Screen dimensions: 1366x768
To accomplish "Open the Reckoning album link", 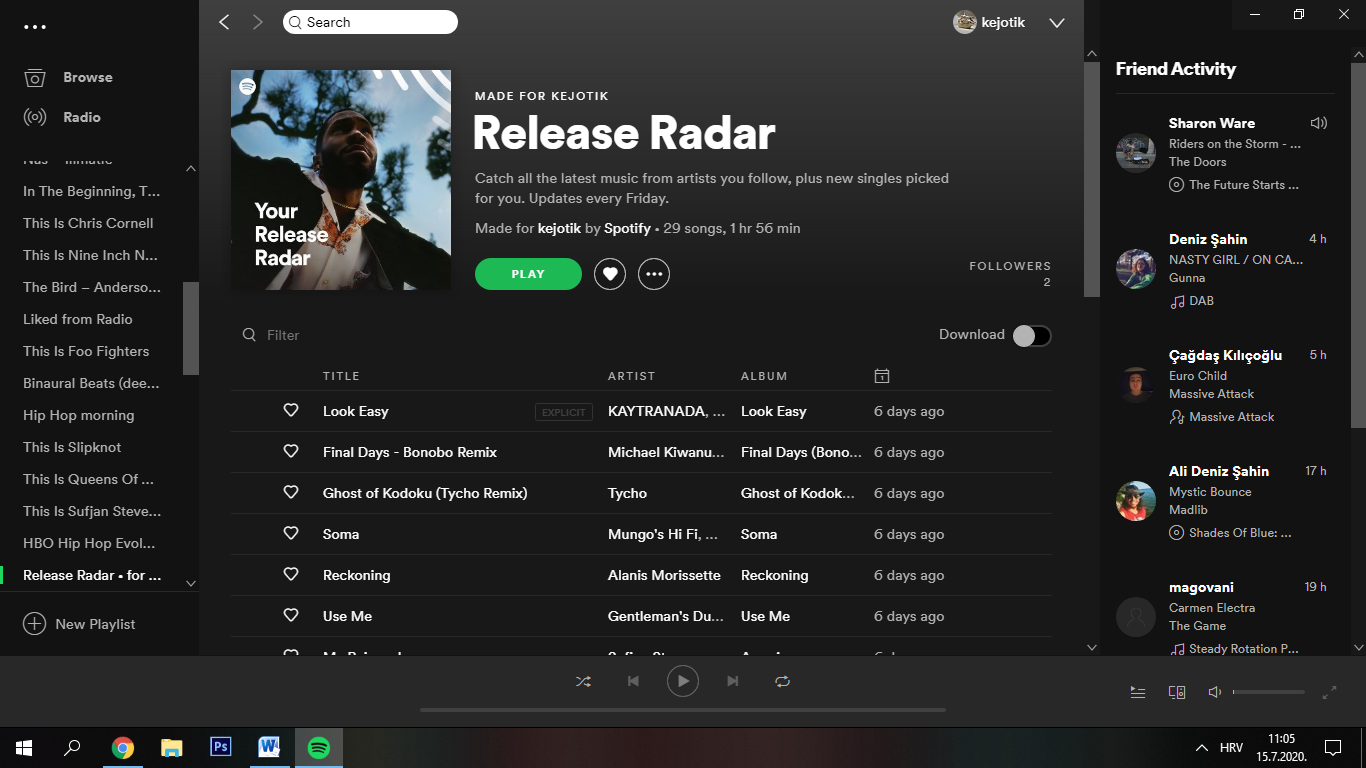I will click(x=775, y=575).
